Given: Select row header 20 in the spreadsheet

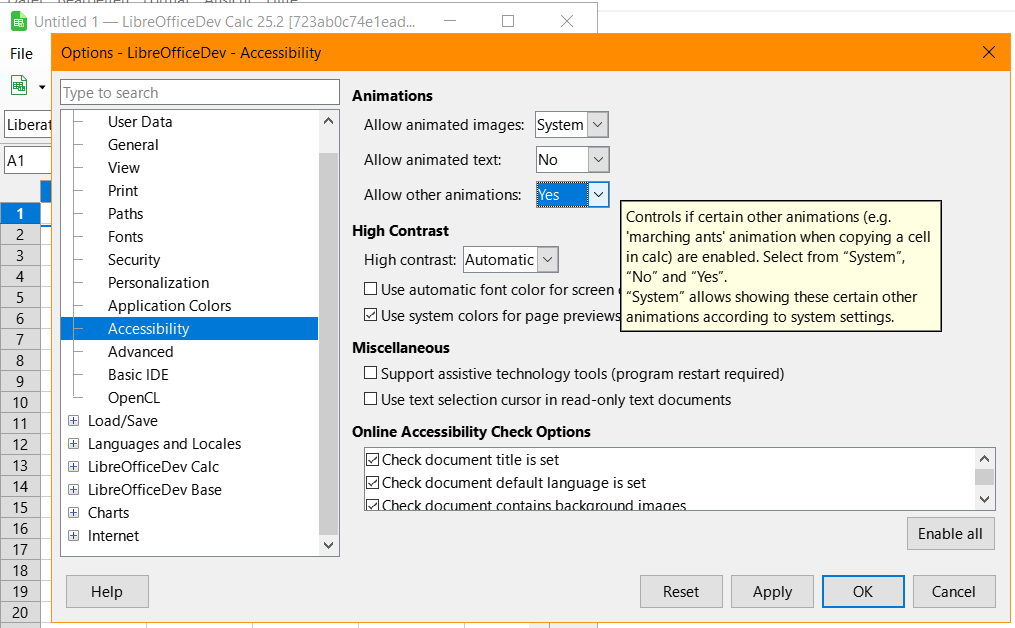Looking at the screenshot, I should (x=20, y=612).
